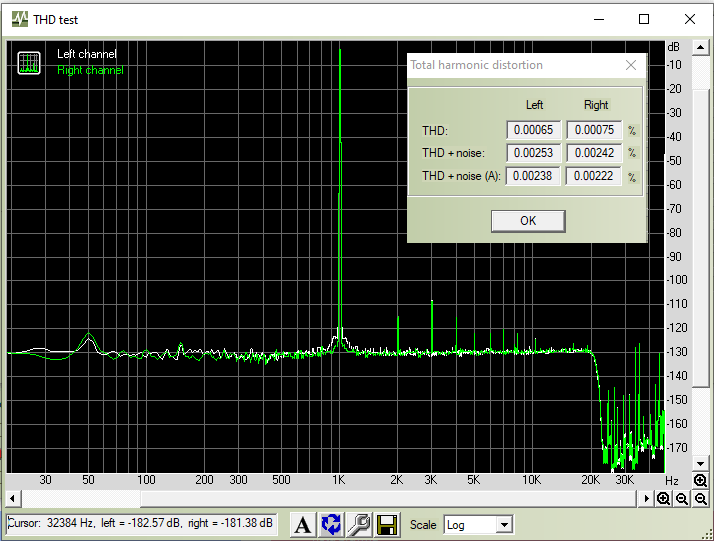This screenshot has width=714, height=541.
Task: Click the Total harmonic distortion dialog title
Action: 476,65
